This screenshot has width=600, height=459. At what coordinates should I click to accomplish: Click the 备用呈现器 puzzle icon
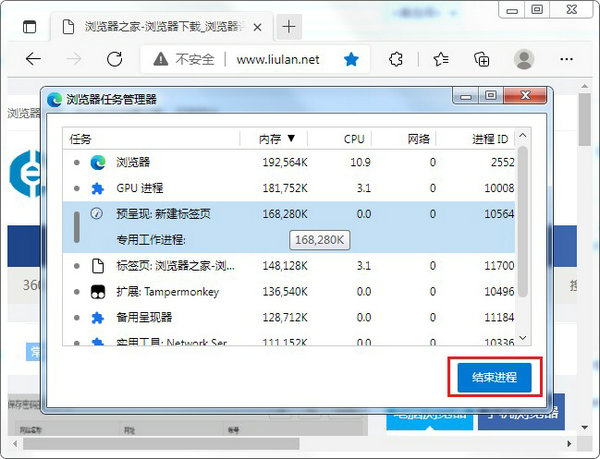tap(98, 318)
